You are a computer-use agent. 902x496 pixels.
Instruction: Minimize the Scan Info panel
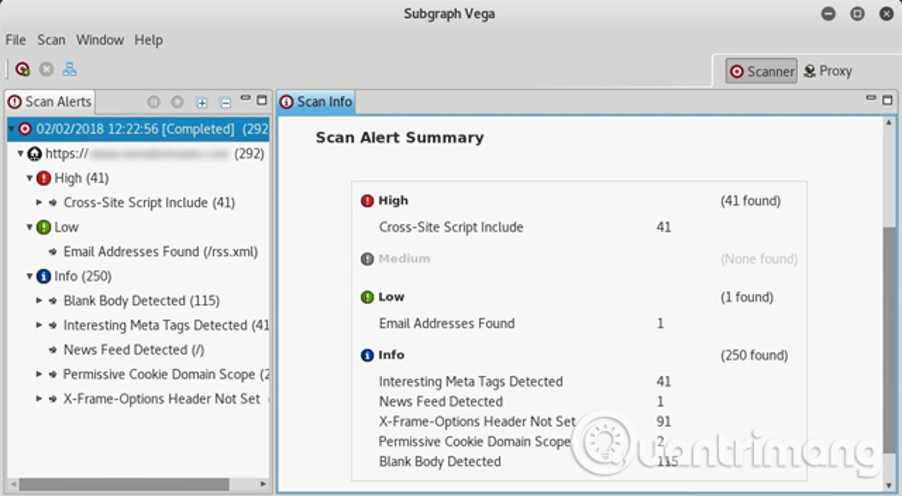pos(872,100)
